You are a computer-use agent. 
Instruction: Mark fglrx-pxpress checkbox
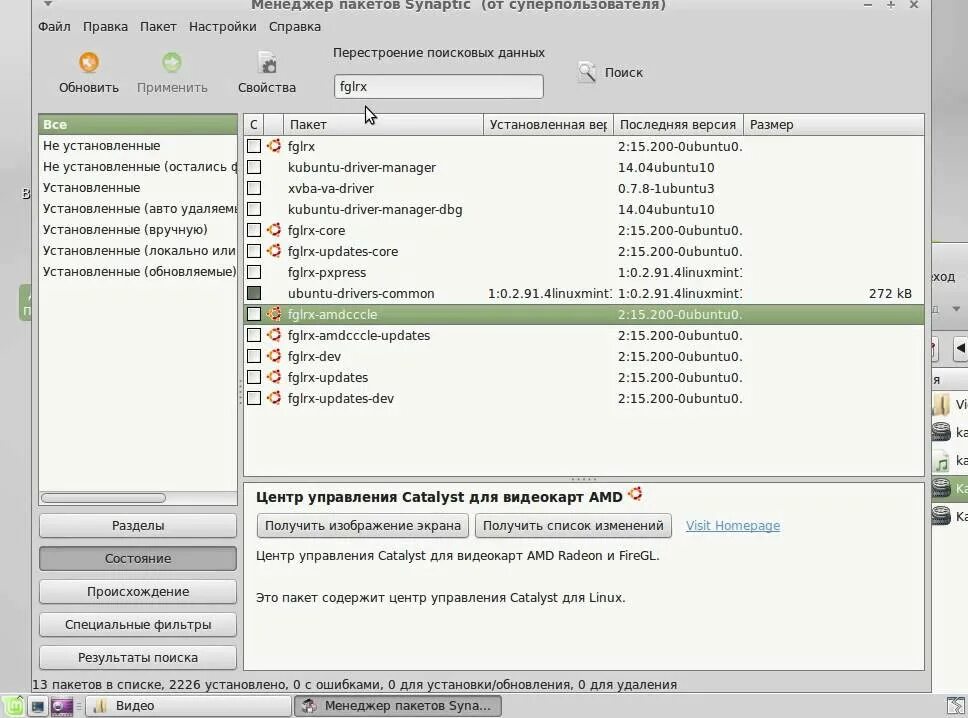coord(254,272)
